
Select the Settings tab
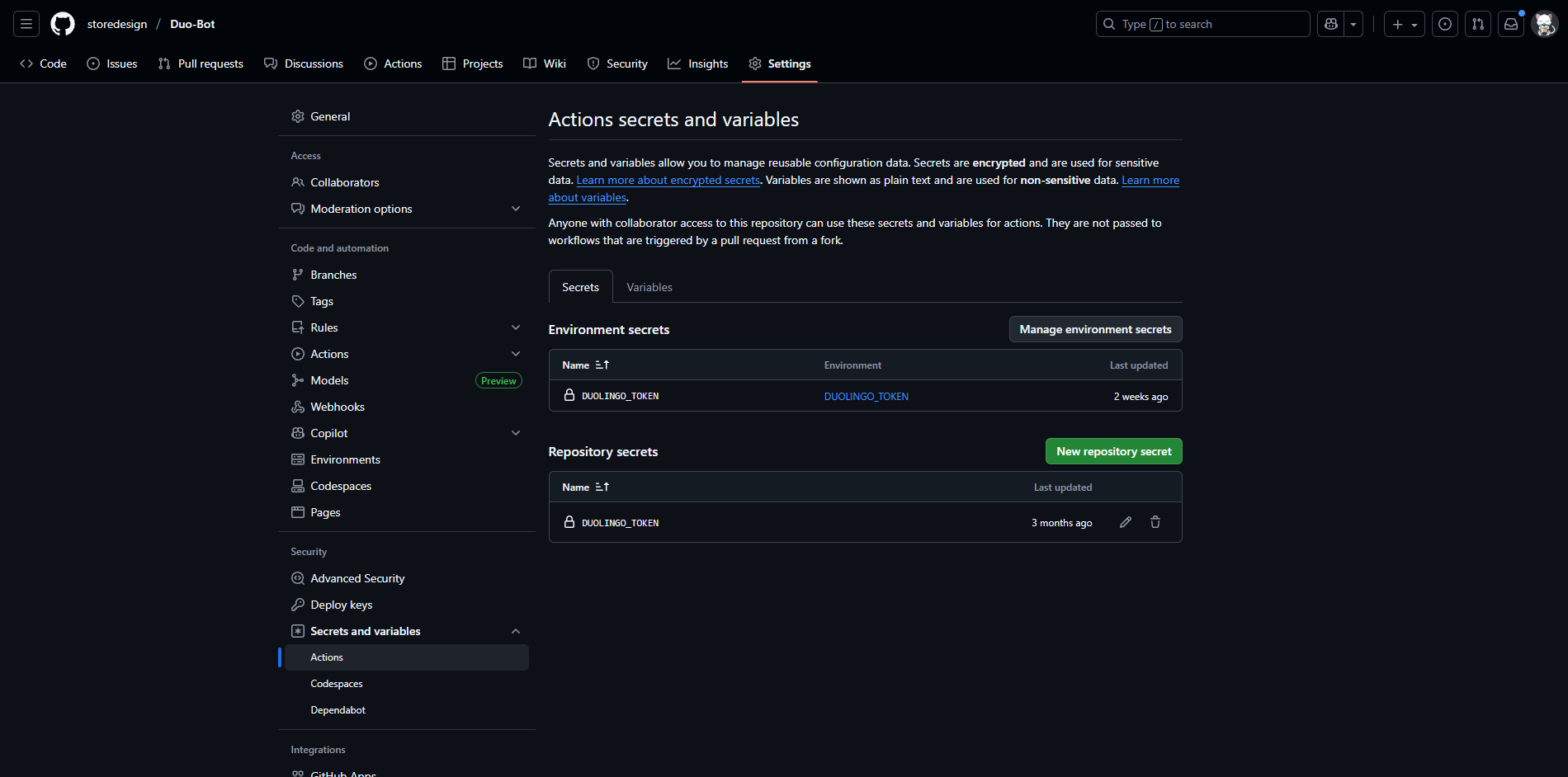[780, 64]
